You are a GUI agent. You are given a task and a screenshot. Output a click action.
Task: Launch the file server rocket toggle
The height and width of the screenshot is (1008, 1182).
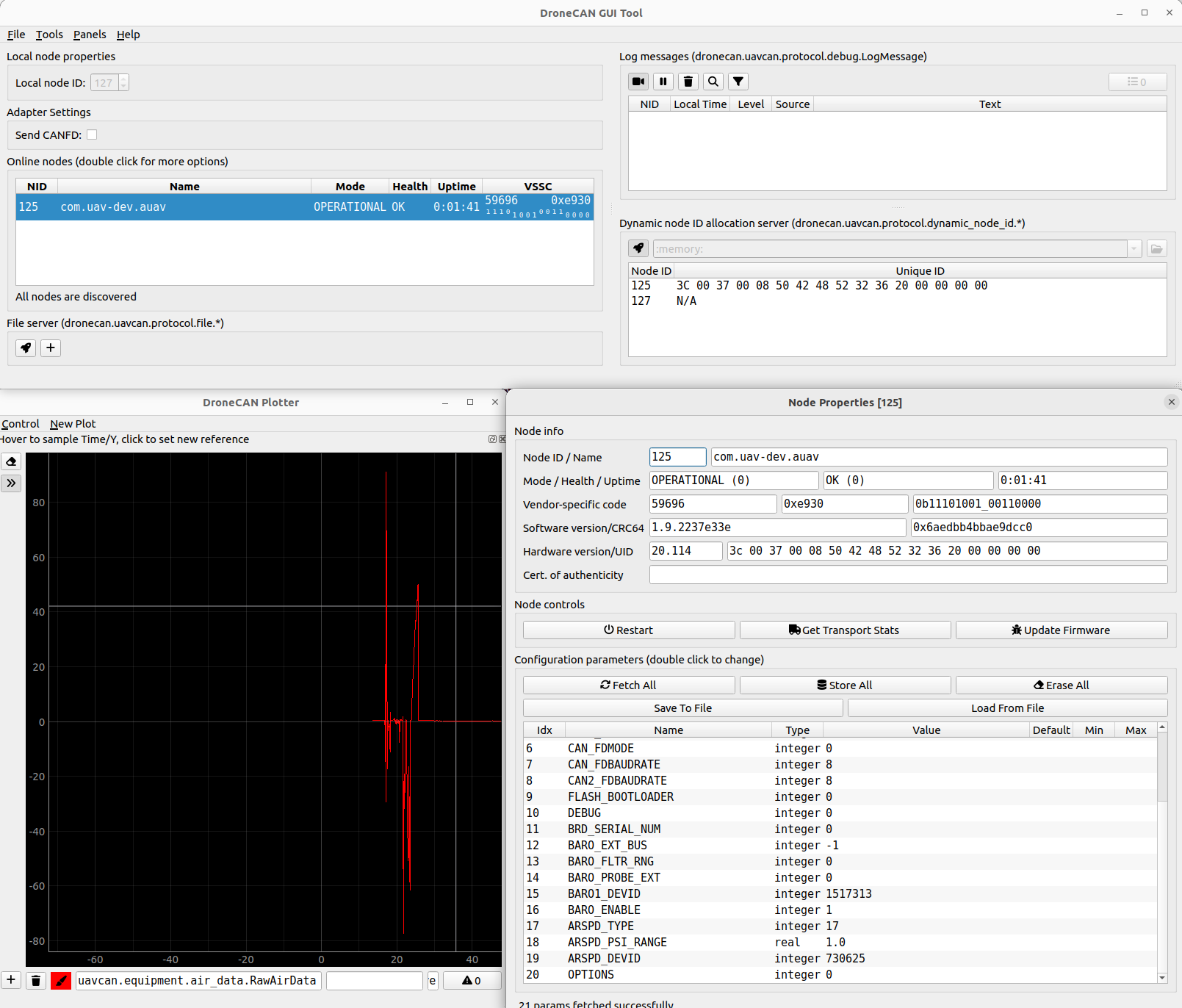[x=26, y=348]
